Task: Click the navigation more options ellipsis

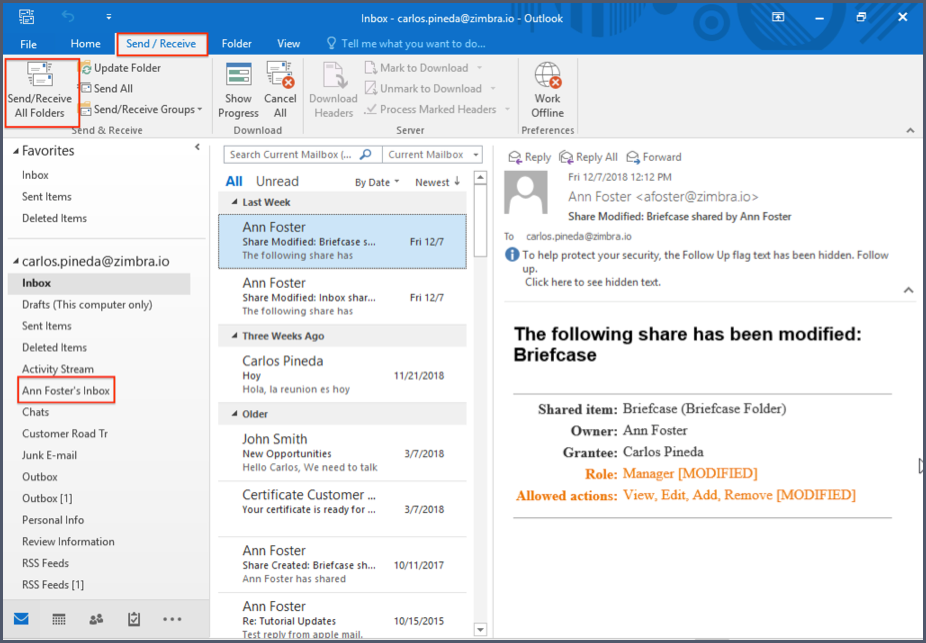Action: click(x=172, y=619)
